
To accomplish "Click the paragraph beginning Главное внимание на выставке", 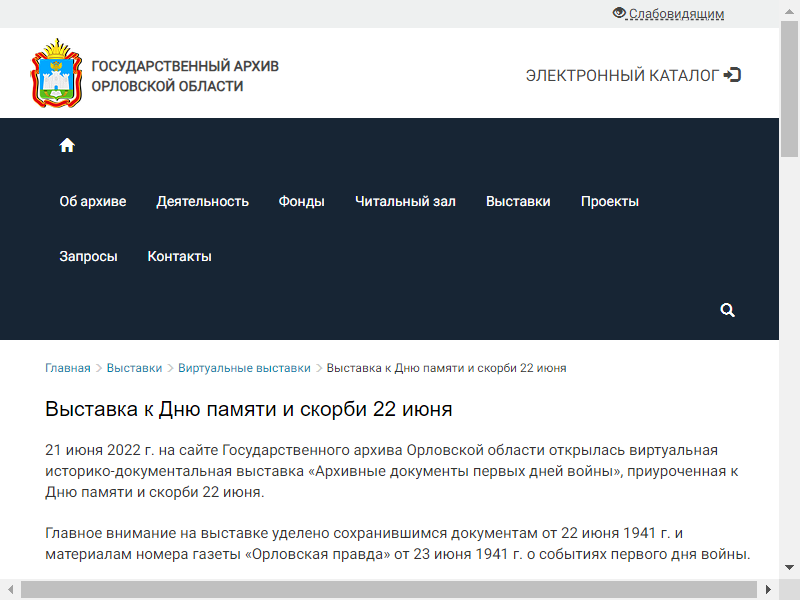I will pos(398,543).
